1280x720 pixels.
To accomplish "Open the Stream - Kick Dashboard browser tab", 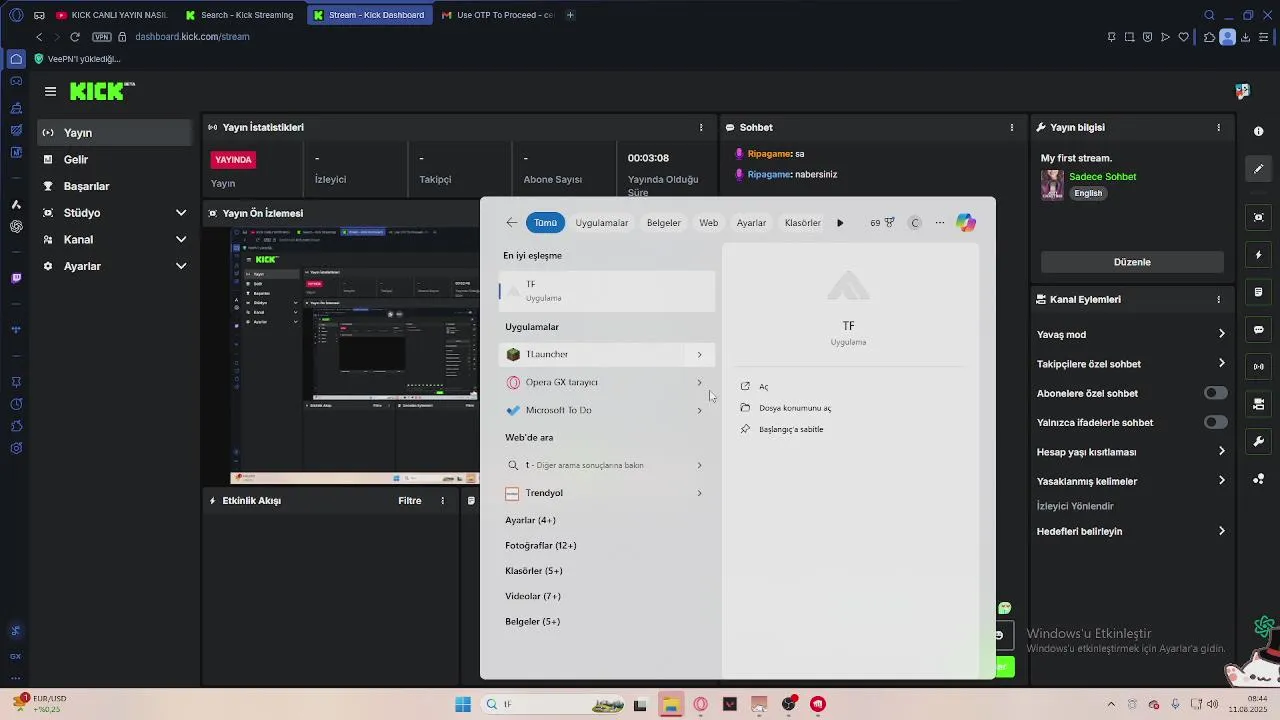I will 371,15.
